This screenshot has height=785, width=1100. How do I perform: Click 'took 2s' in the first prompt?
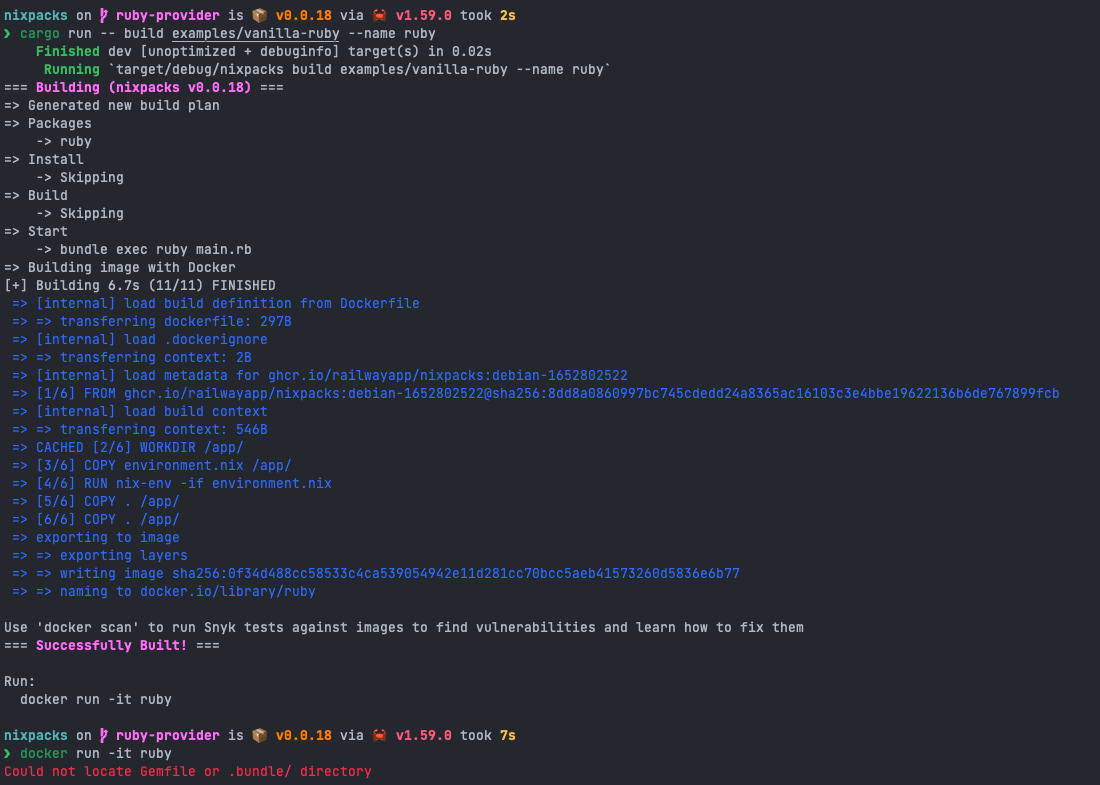tap(488, 15)
